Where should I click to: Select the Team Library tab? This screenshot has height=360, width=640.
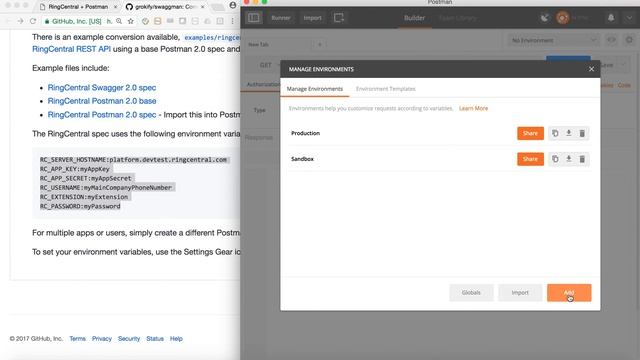pyautogui.click(x=458, y=18)
